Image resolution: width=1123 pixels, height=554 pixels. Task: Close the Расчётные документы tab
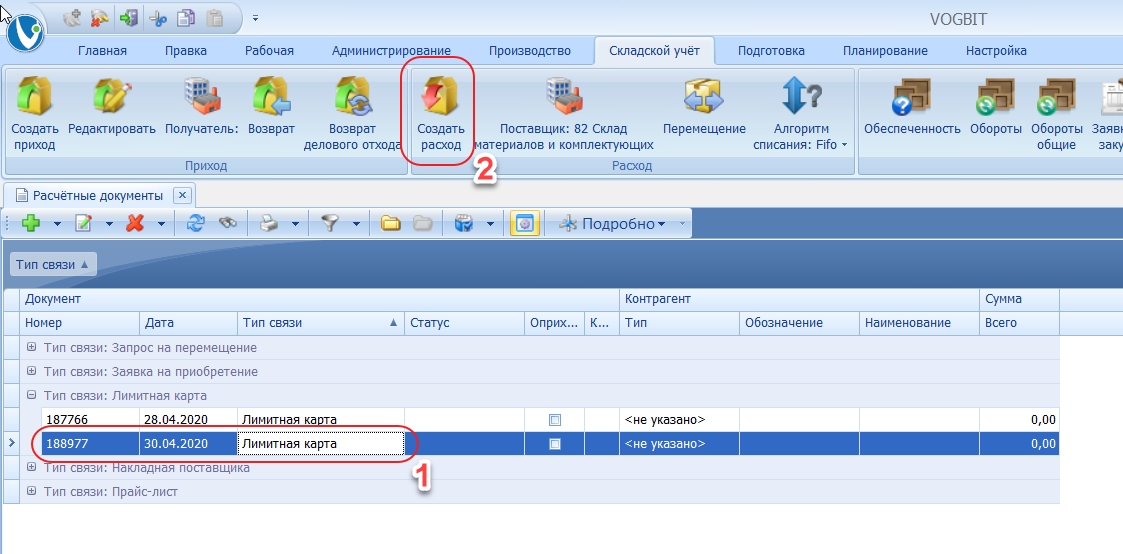pyautogui.click(x=181, y=196)
